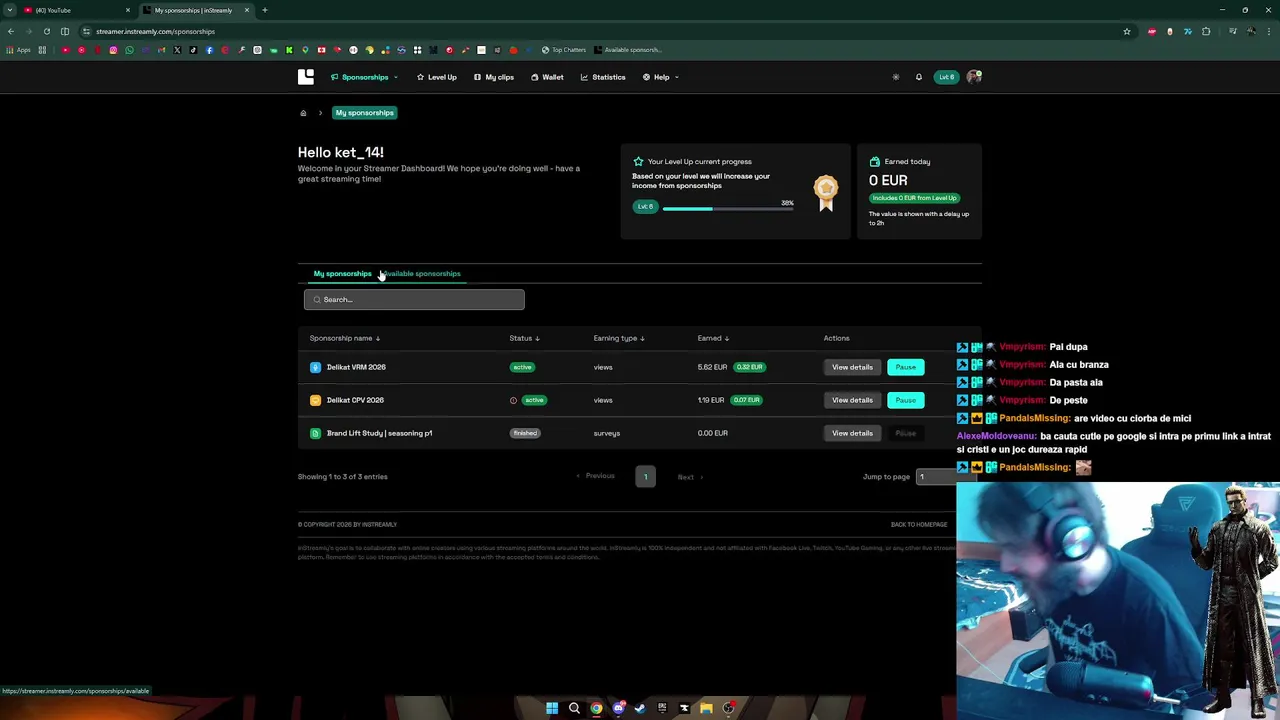View details of Delikat CPV 2026
The width and height of the screenshot is (1280, 720).
852,400
